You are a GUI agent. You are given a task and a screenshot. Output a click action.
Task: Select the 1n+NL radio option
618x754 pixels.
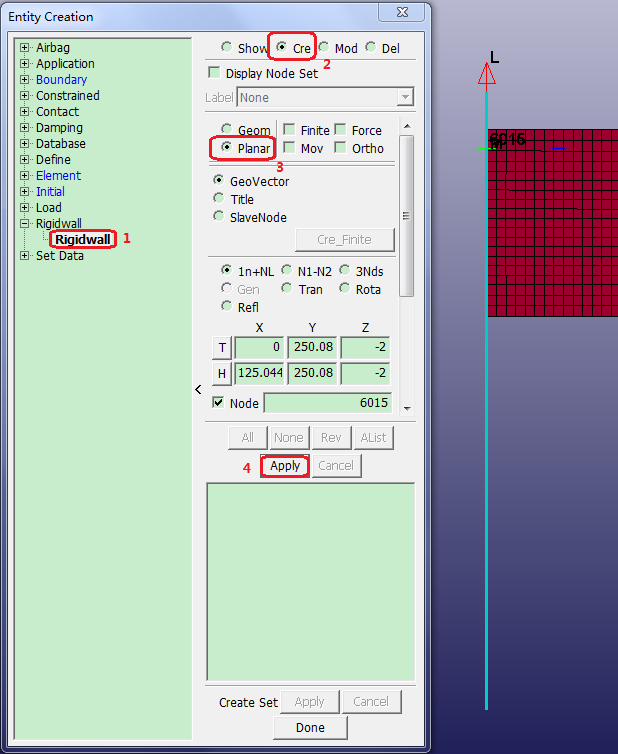(226, 270)
